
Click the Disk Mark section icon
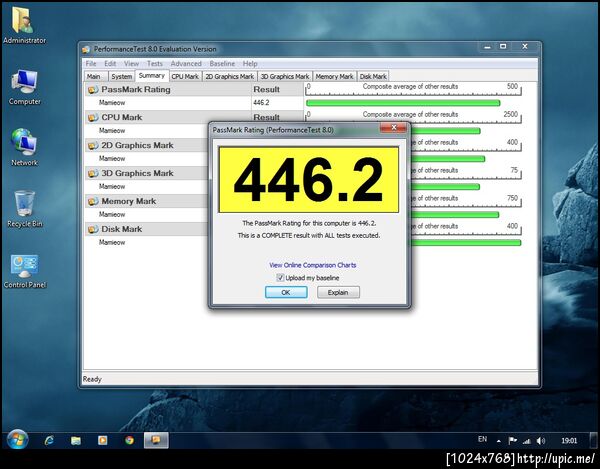click(x=93, y=230)
